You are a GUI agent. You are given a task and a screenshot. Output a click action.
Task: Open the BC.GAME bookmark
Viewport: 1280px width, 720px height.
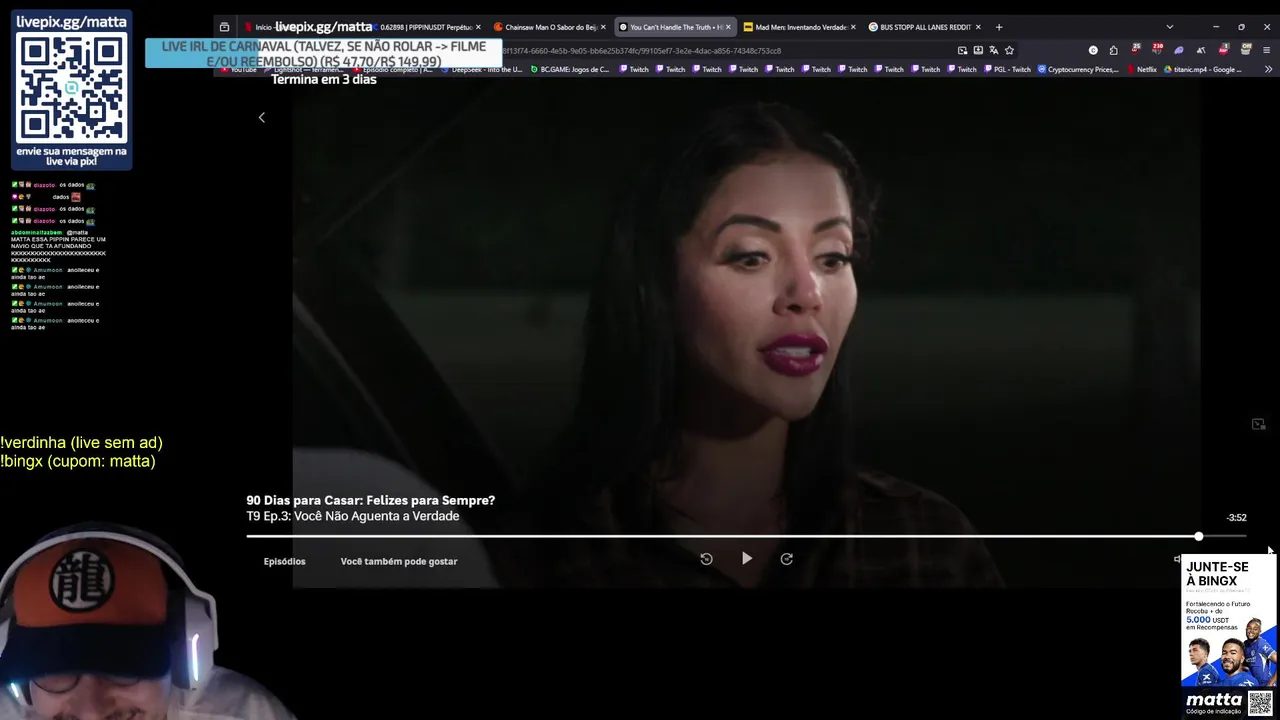570,69
